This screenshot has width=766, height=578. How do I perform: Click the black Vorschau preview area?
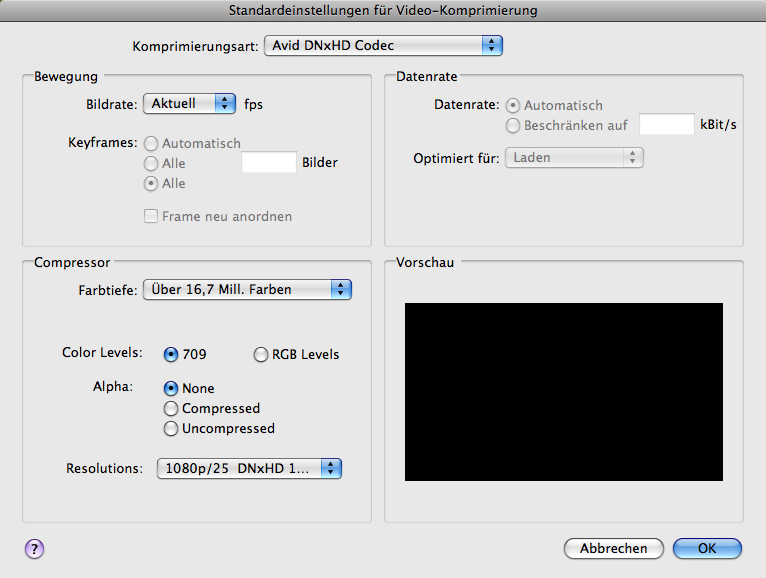click(x=563, y=393)
